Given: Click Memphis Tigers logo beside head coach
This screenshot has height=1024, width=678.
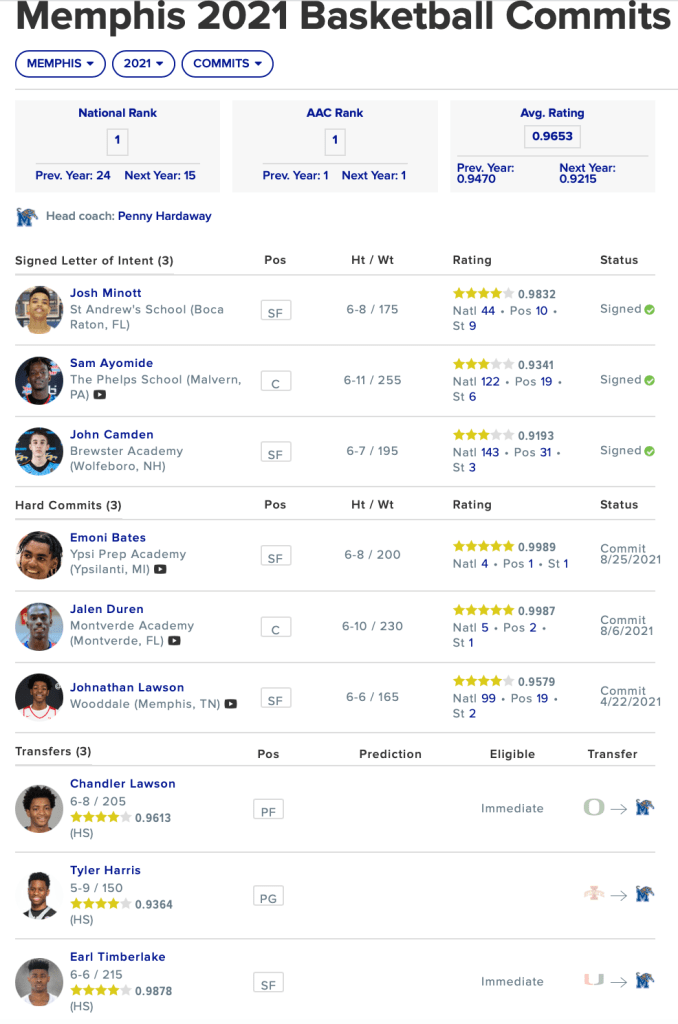Looking at the screenshot, I should (27, 216).
